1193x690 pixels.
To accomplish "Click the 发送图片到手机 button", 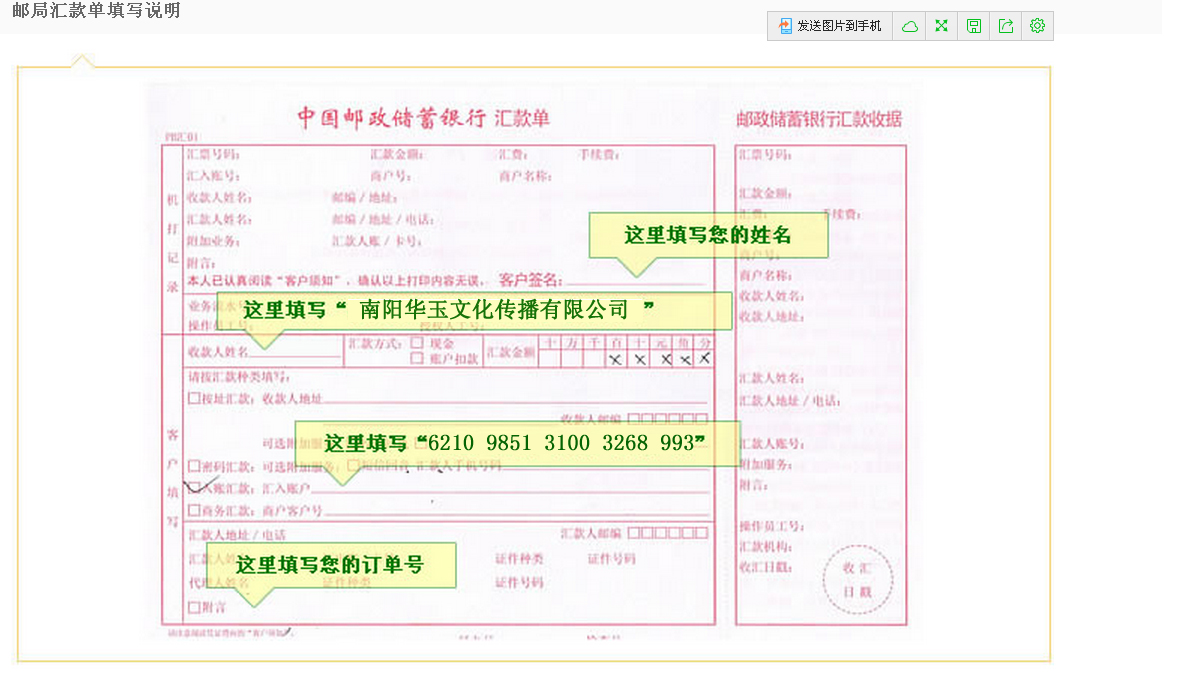I will coord(829,26).
